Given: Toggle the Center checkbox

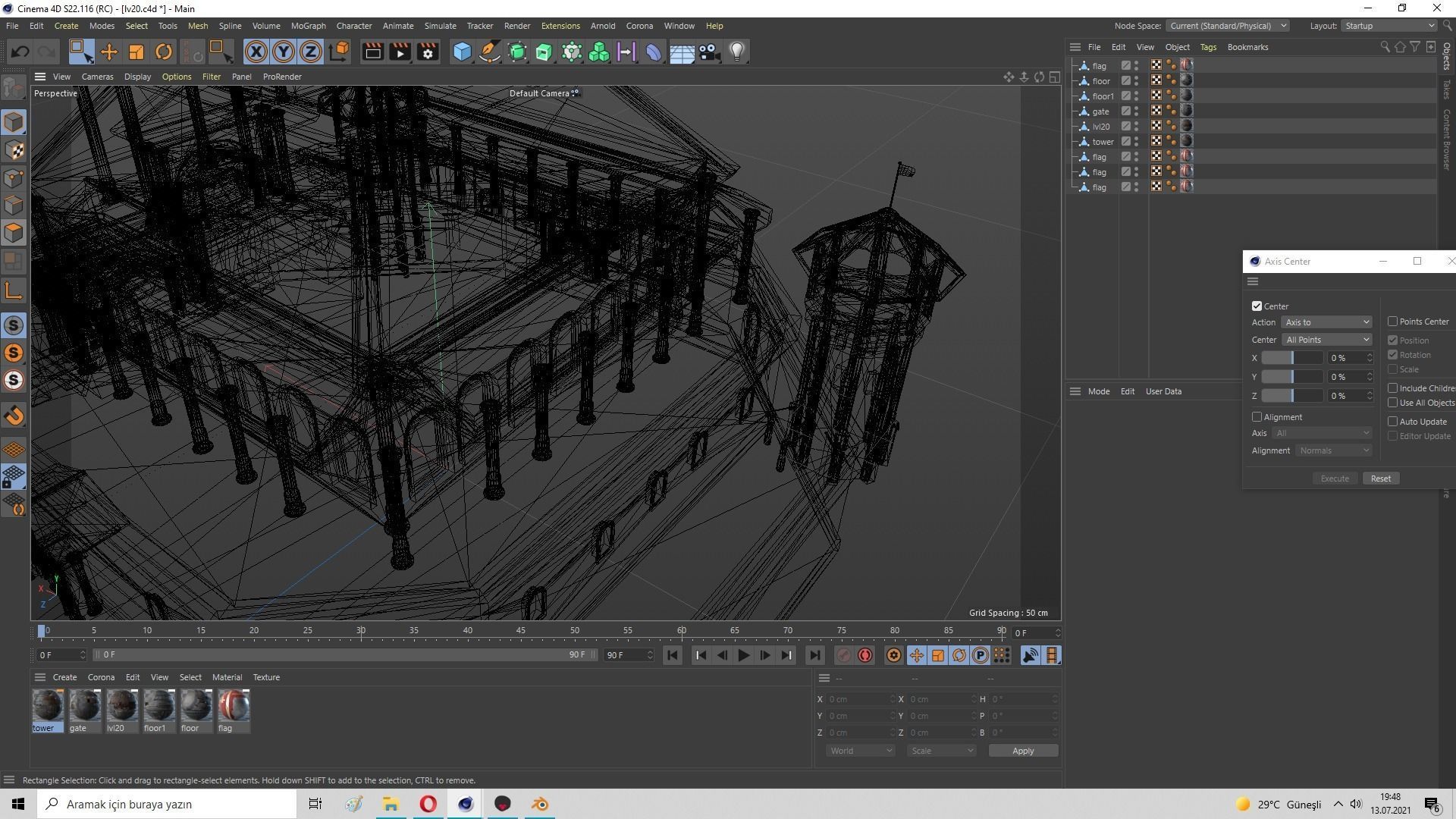Looking at the screenshot, I should [x=1257, y=306].
